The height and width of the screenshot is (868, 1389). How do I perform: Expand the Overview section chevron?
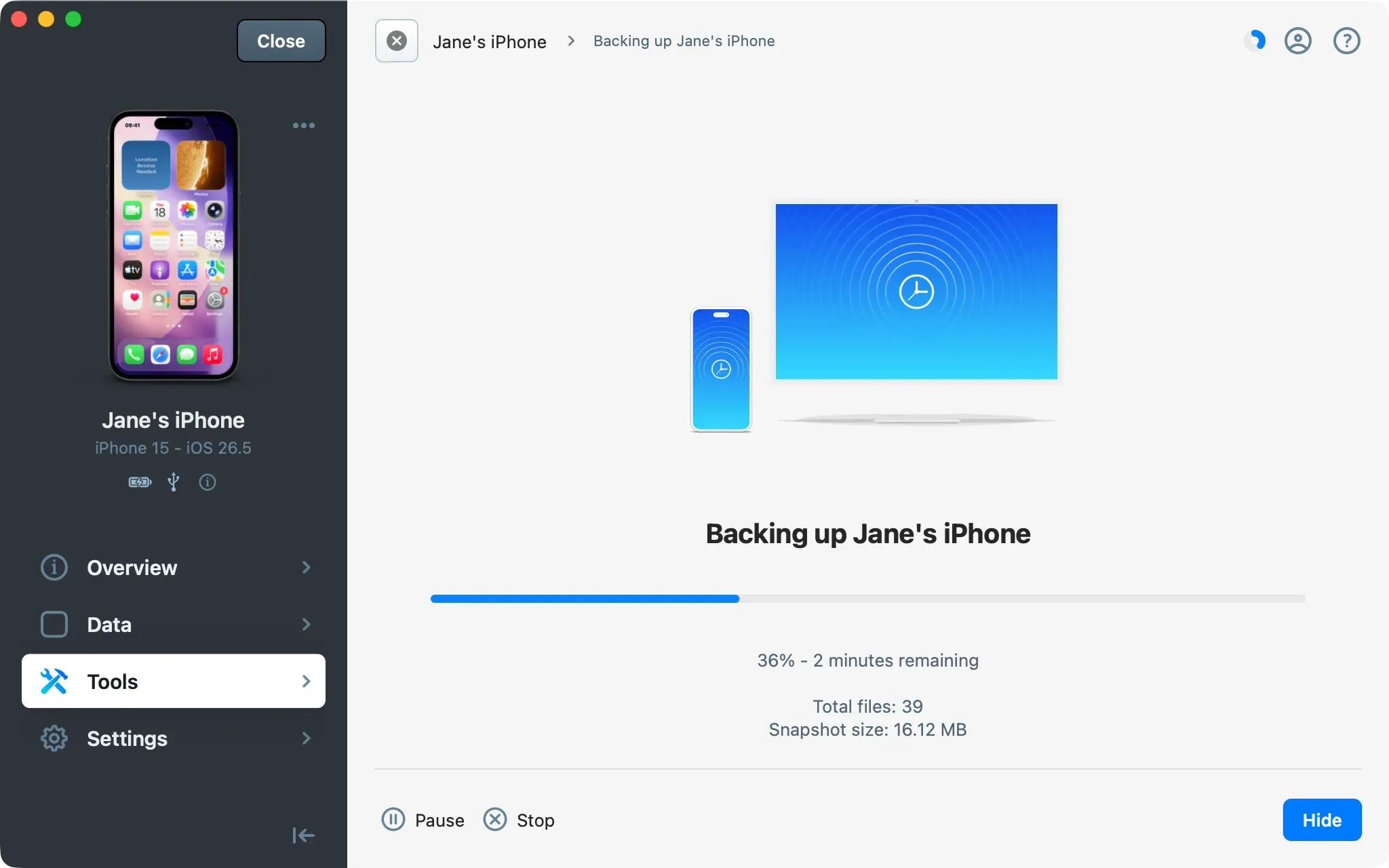pyautogui.click(x=307, y=568)
